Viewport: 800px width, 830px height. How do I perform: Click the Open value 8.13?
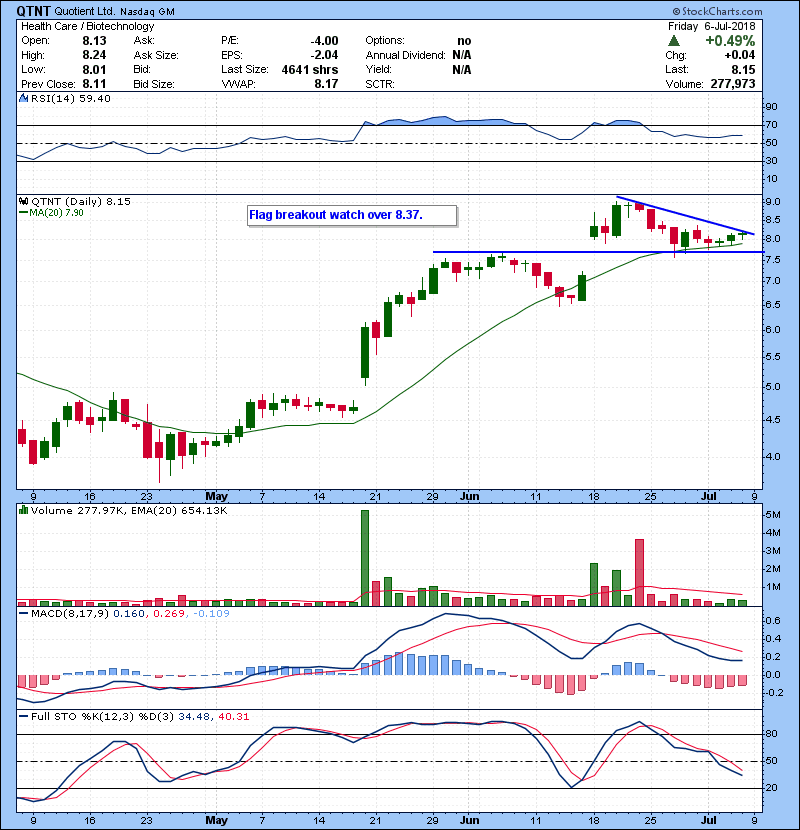click(94, 41)
